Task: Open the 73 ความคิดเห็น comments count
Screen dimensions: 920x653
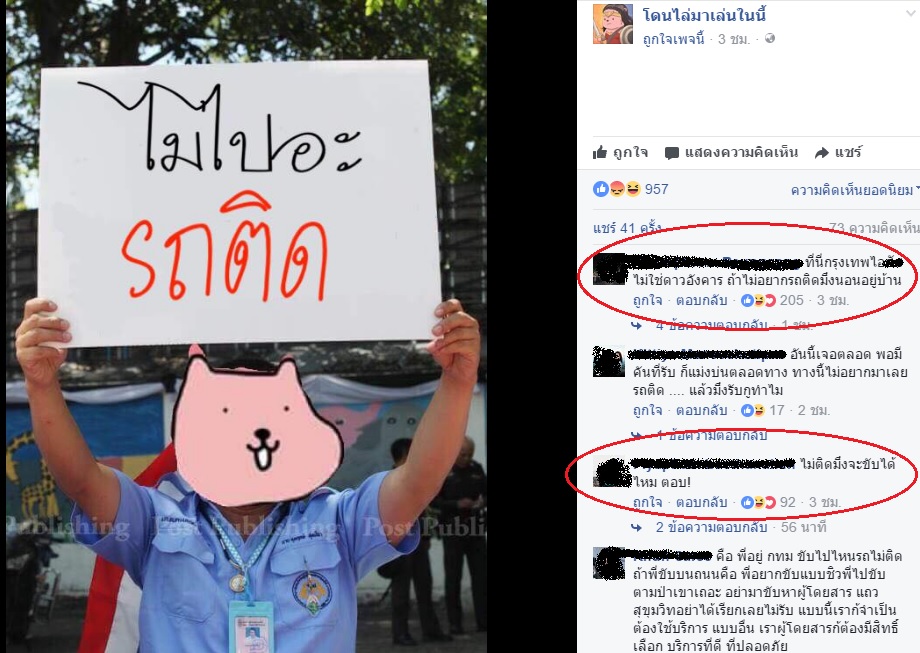Action: pyautogui.click(x=874, y=228)
